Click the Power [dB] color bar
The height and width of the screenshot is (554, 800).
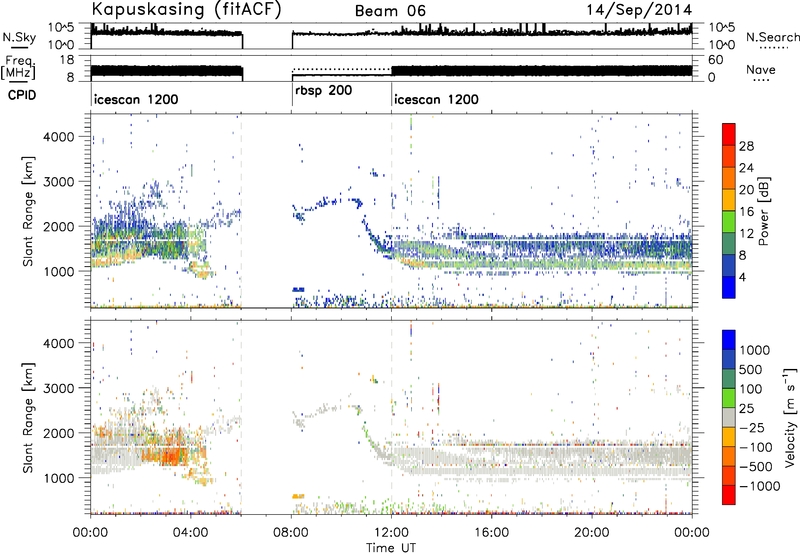[729, 211]
